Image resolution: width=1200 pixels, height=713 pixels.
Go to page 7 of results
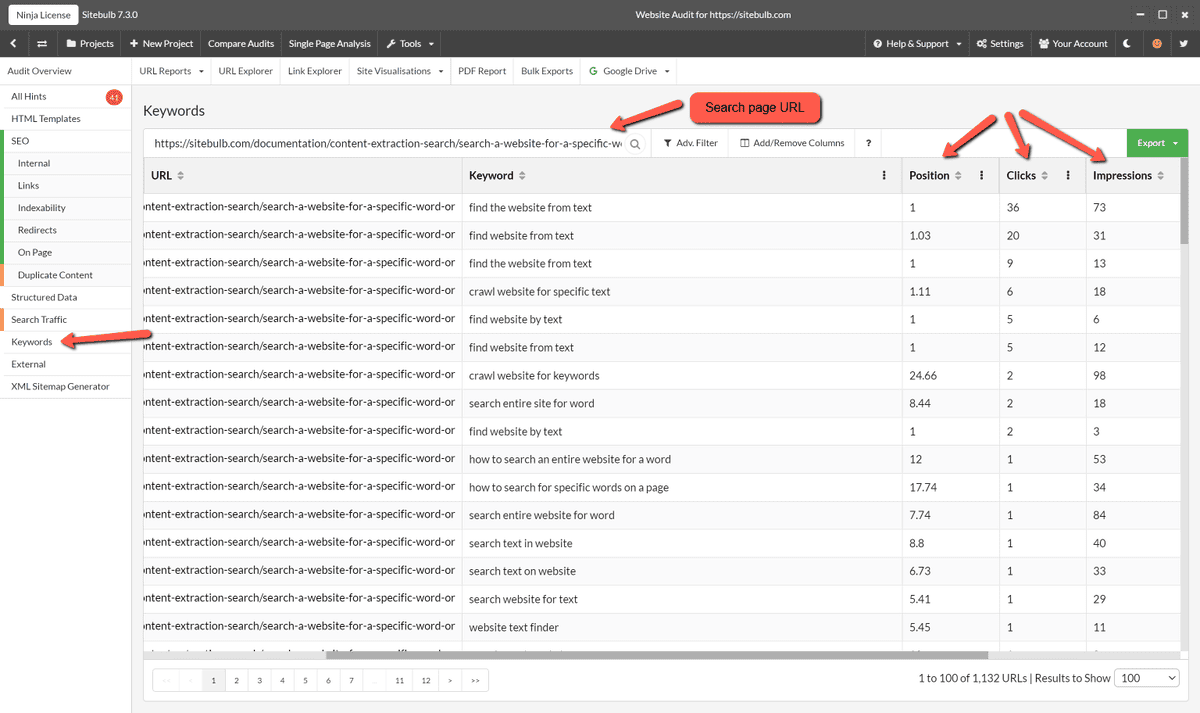pos(352,680)
